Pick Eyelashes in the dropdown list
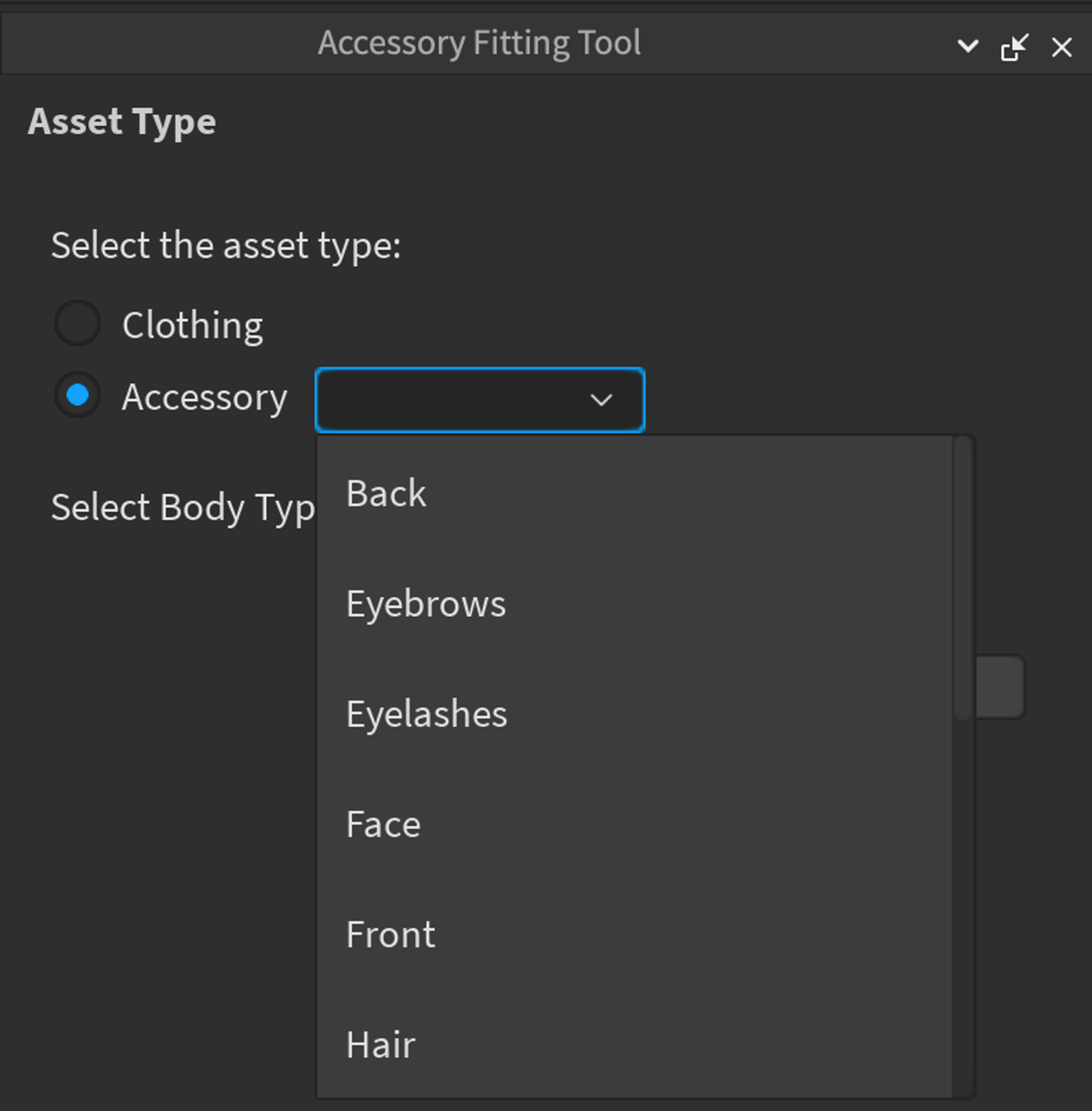Viewport: 1092px width, 1111px height. point(634,714)
